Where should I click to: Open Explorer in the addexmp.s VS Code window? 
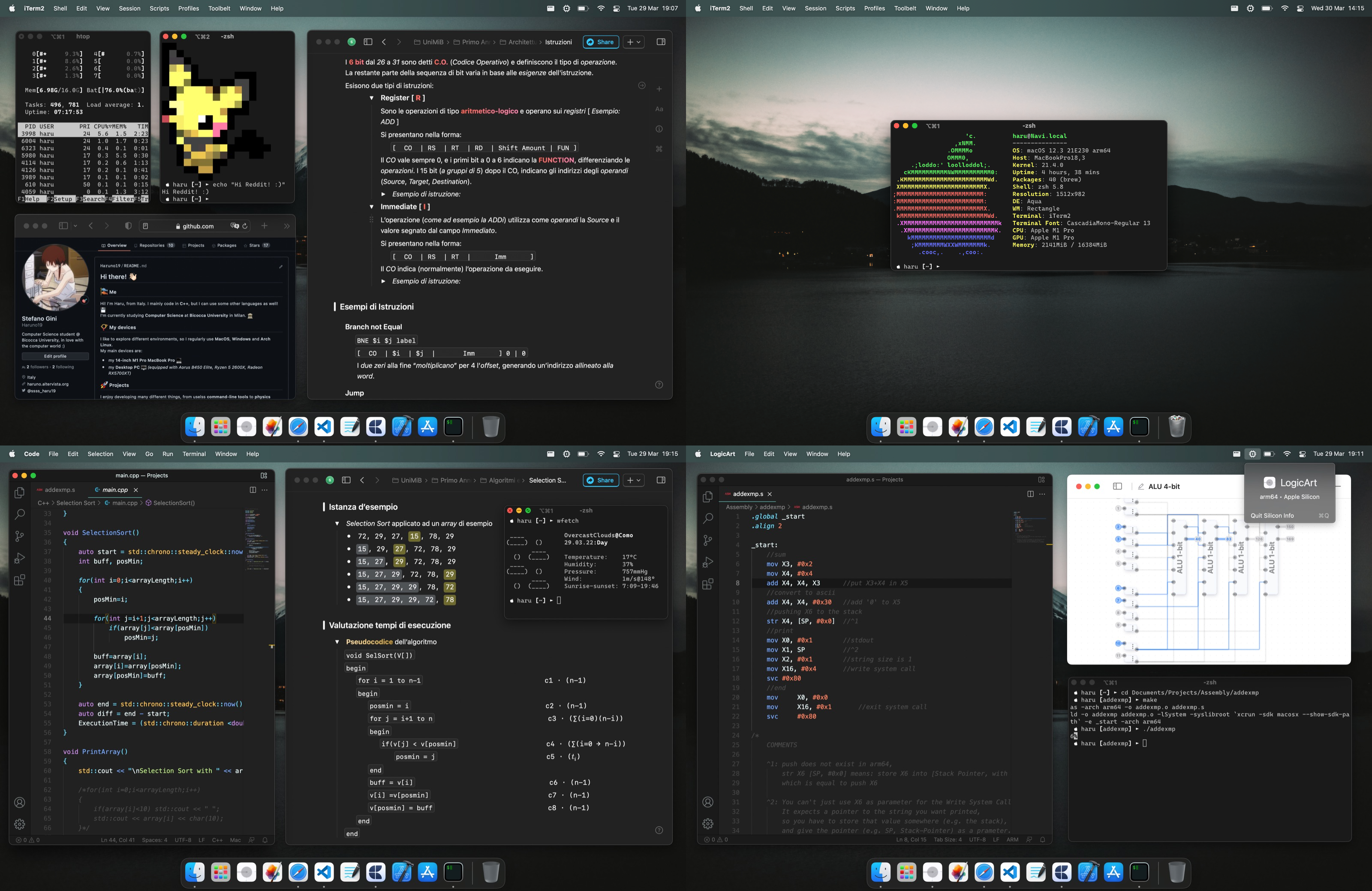pos(708,497)
